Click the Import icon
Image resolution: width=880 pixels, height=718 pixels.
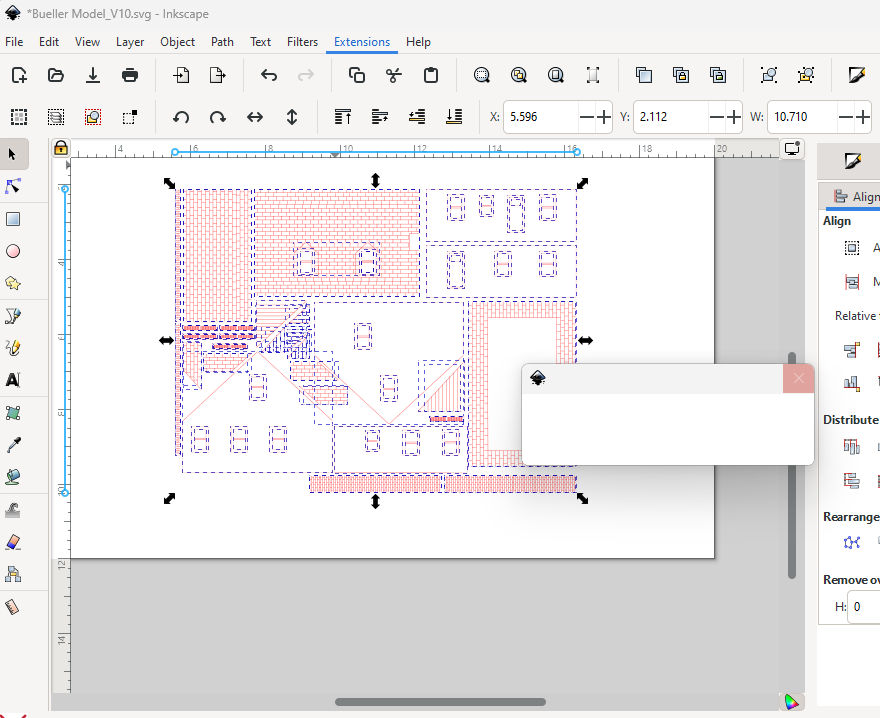pyautogui.click(x=181, y=75)
